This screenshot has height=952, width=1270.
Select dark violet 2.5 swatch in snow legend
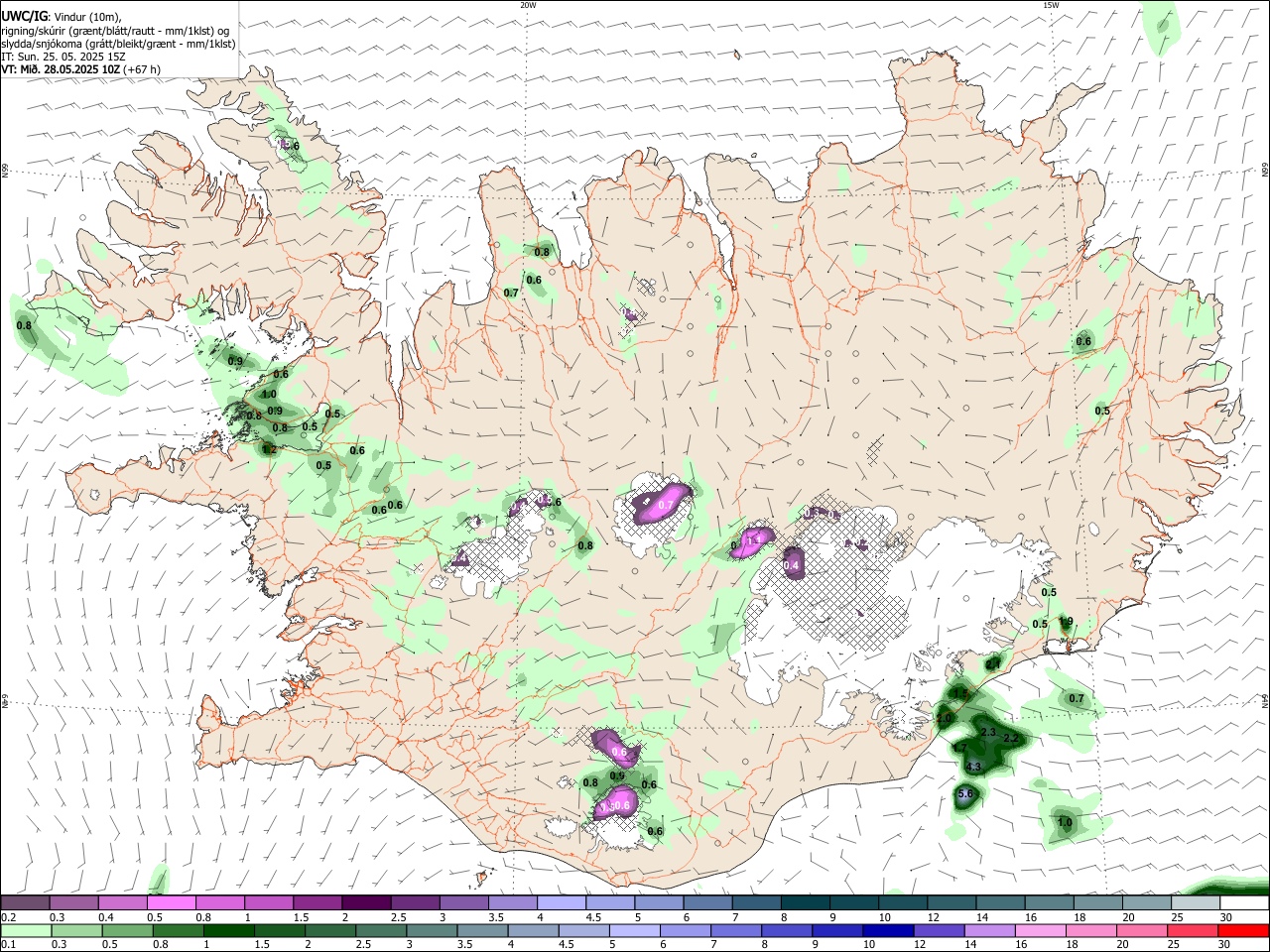(415, 902)
